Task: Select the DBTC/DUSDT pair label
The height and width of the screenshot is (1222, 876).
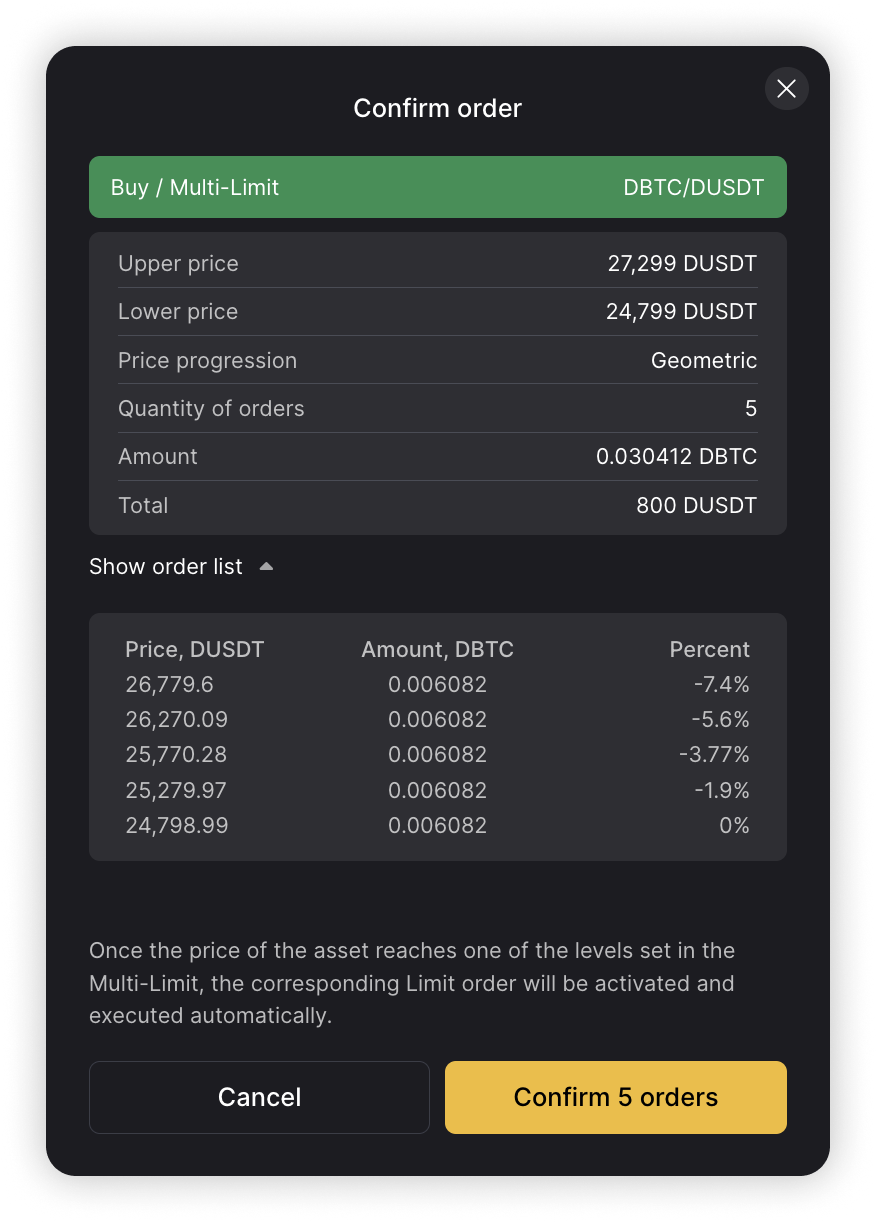Action: point(693,187)
